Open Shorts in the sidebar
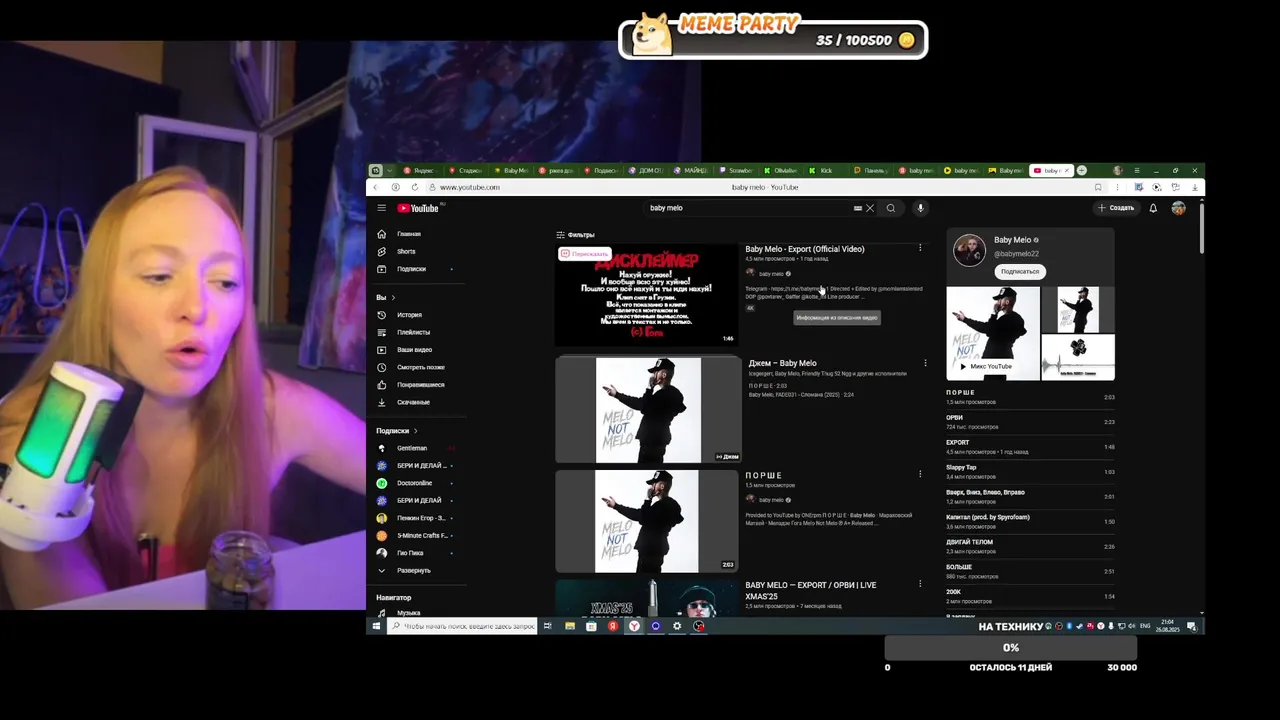Viewport: 1280px width, 720px height. [x=406, y=251]
